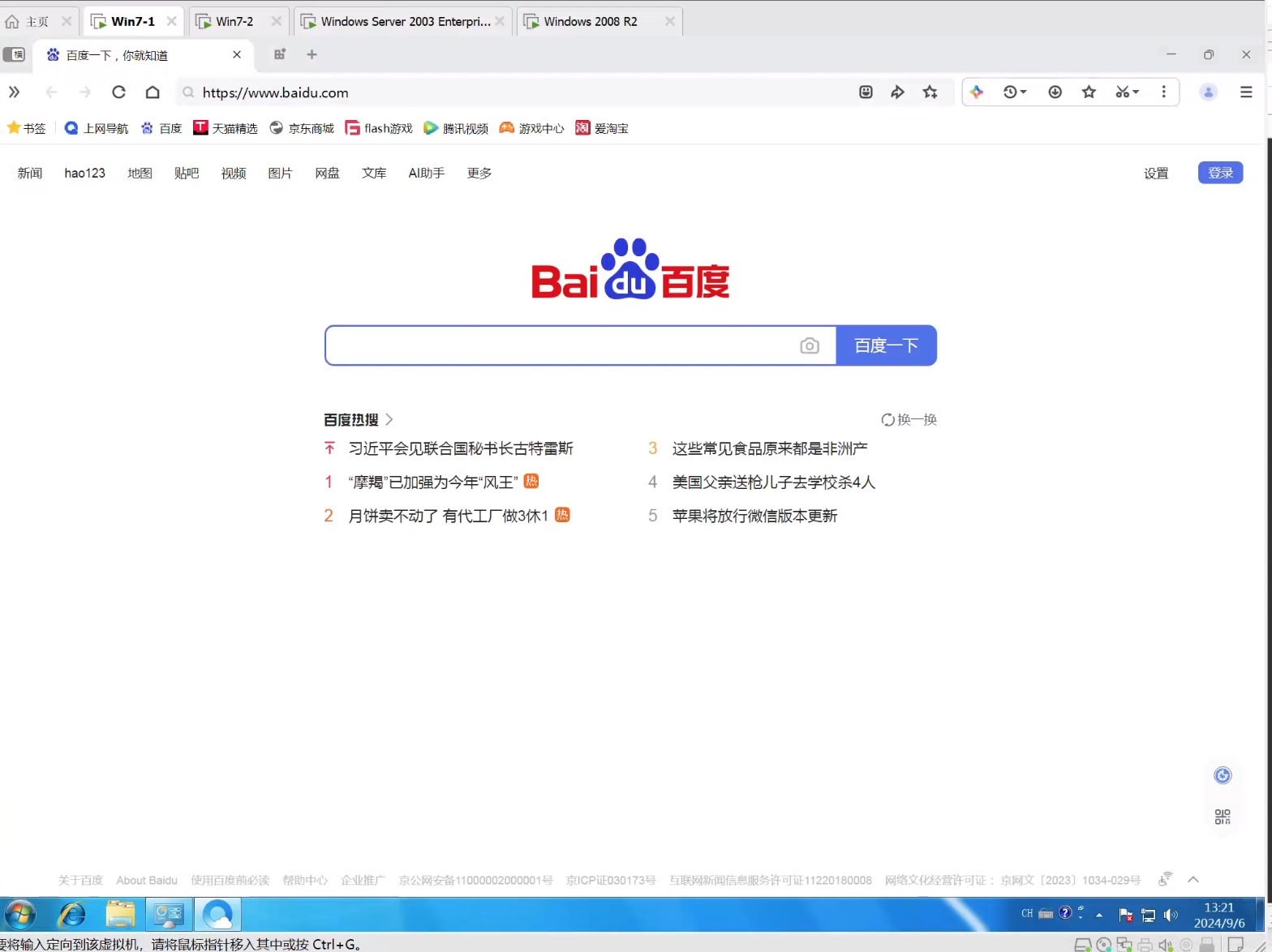
Task: Open the 网盘 navigation link
Action: pyautogui.click(x=328, y=173)
